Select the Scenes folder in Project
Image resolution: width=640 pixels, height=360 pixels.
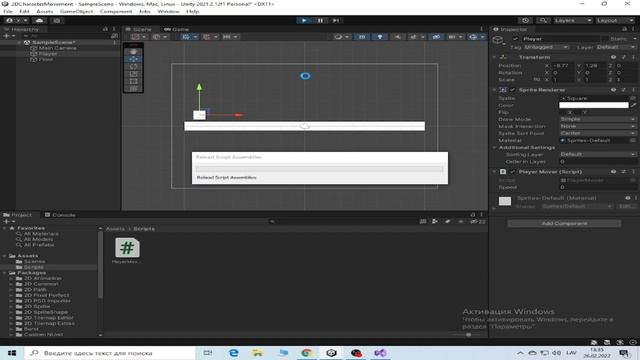click(x=34, y=261)
